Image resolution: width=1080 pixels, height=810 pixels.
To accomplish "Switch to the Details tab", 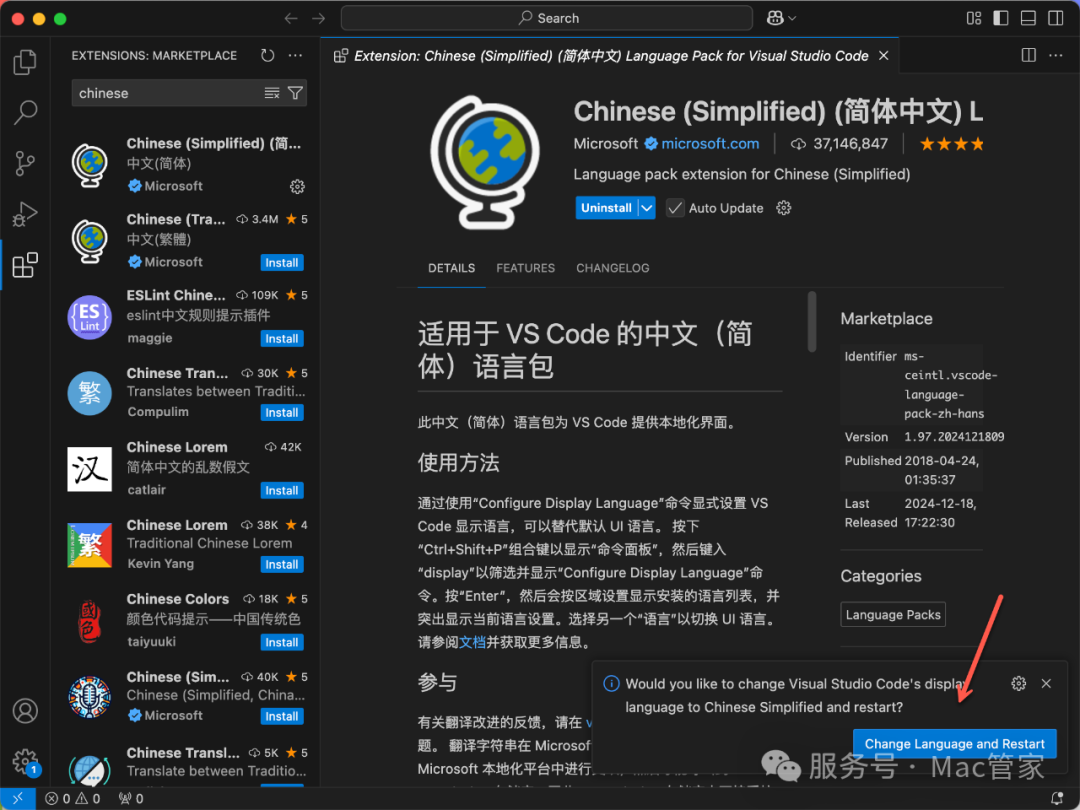I will (x=451, y=268).
